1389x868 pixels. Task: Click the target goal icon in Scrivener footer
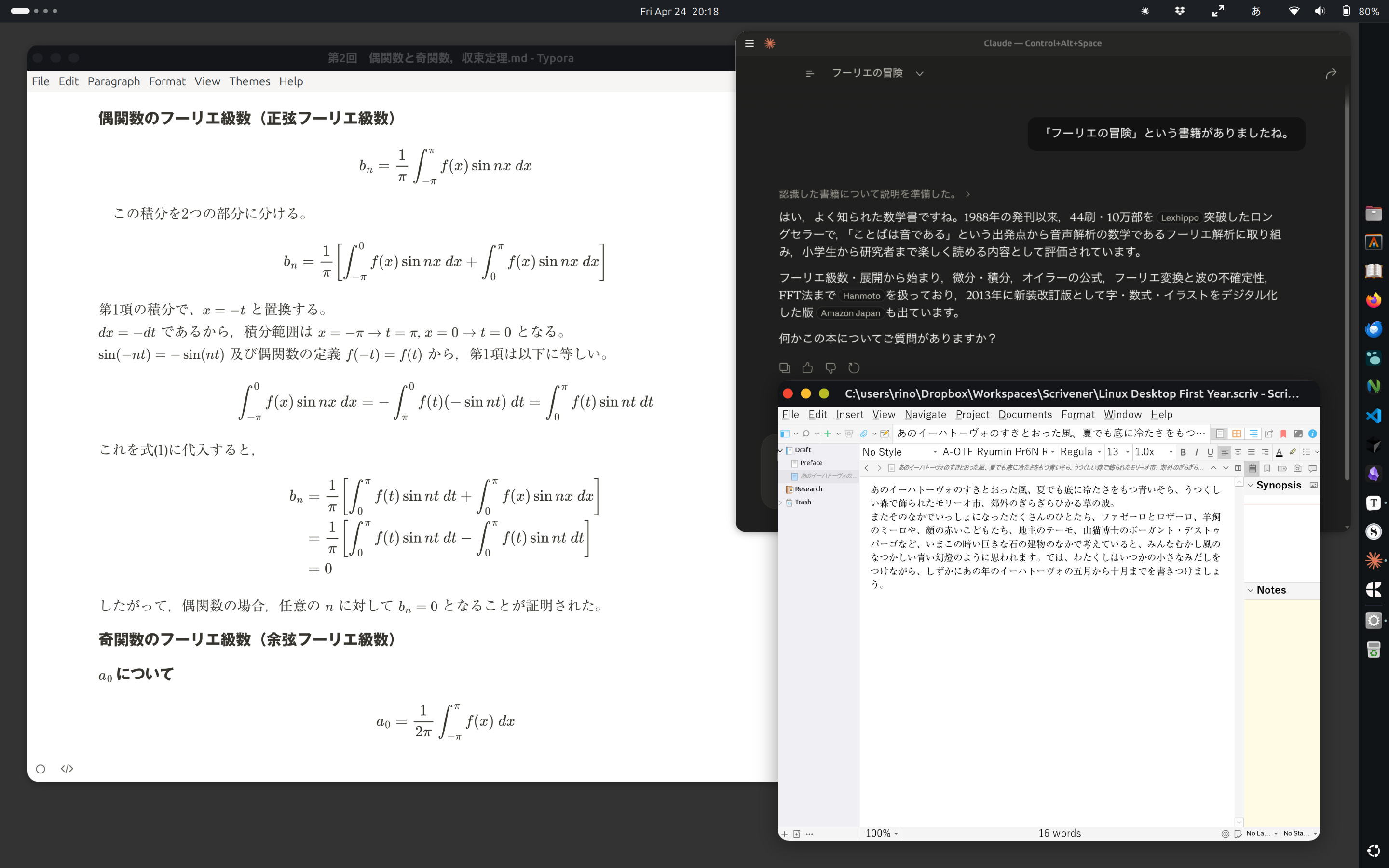[1225, 834]
